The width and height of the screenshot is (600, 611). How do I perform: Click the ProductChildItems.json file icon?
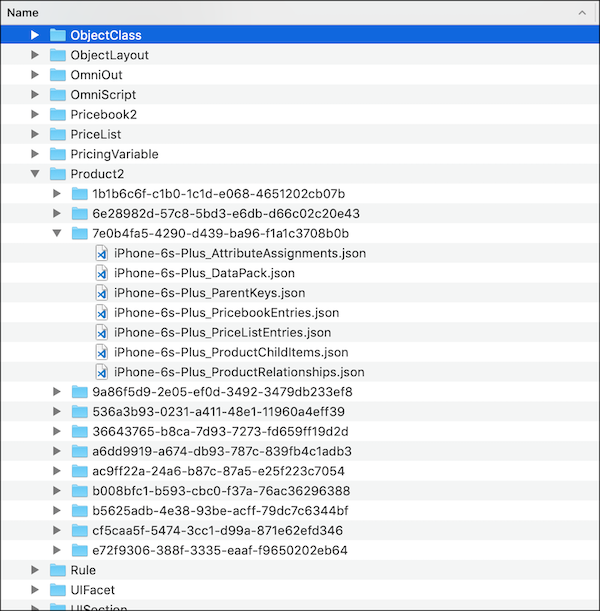(102, 352)
